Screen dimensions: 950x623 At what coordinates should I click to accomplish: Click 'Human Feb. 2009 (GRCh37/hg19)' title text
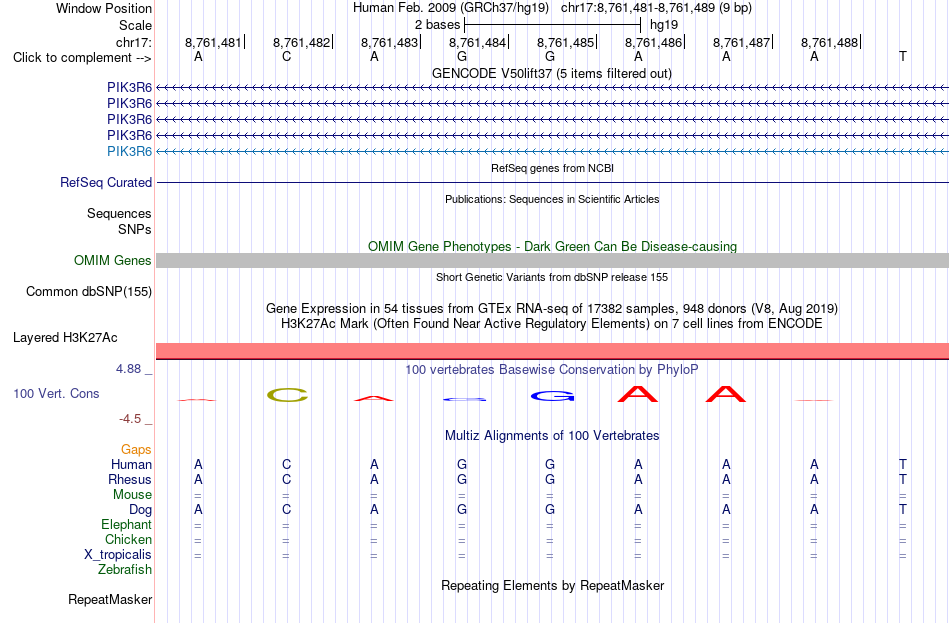(x=451, y=8)
